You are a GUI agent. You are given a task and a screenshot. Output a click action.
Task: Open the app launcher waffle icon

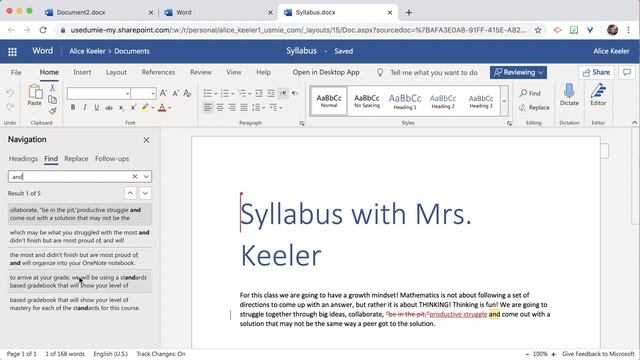coord(13,51)
